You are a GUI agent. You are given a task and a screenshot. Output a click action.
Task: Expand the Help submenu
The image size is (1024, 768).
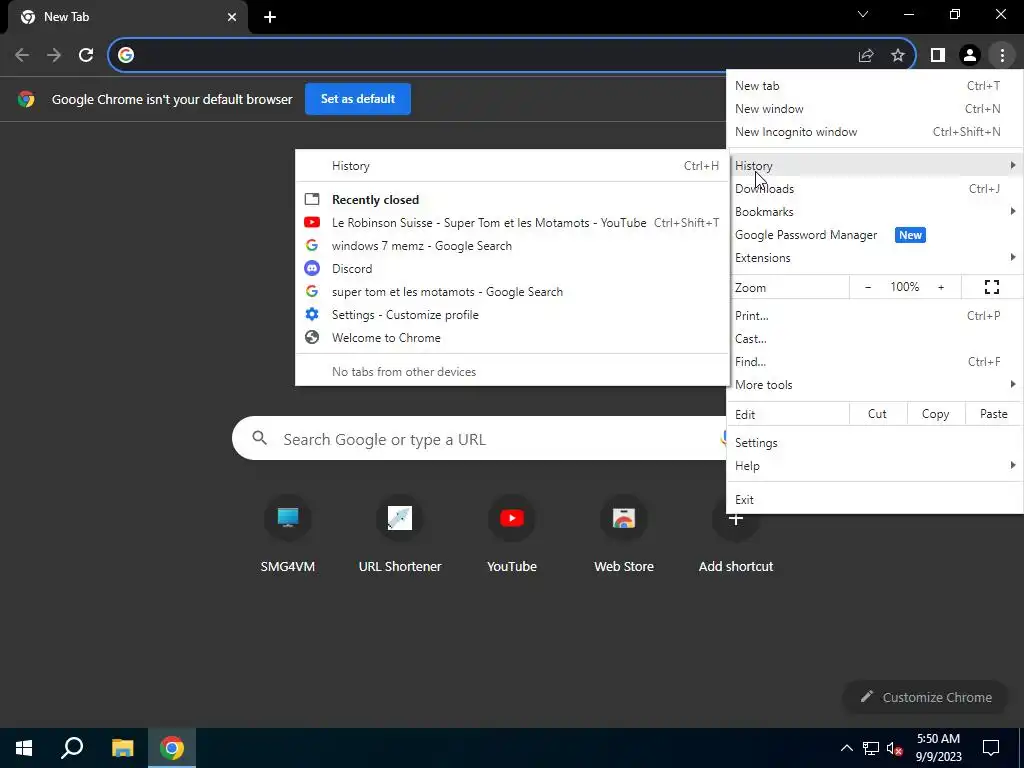tap(874, 466)
